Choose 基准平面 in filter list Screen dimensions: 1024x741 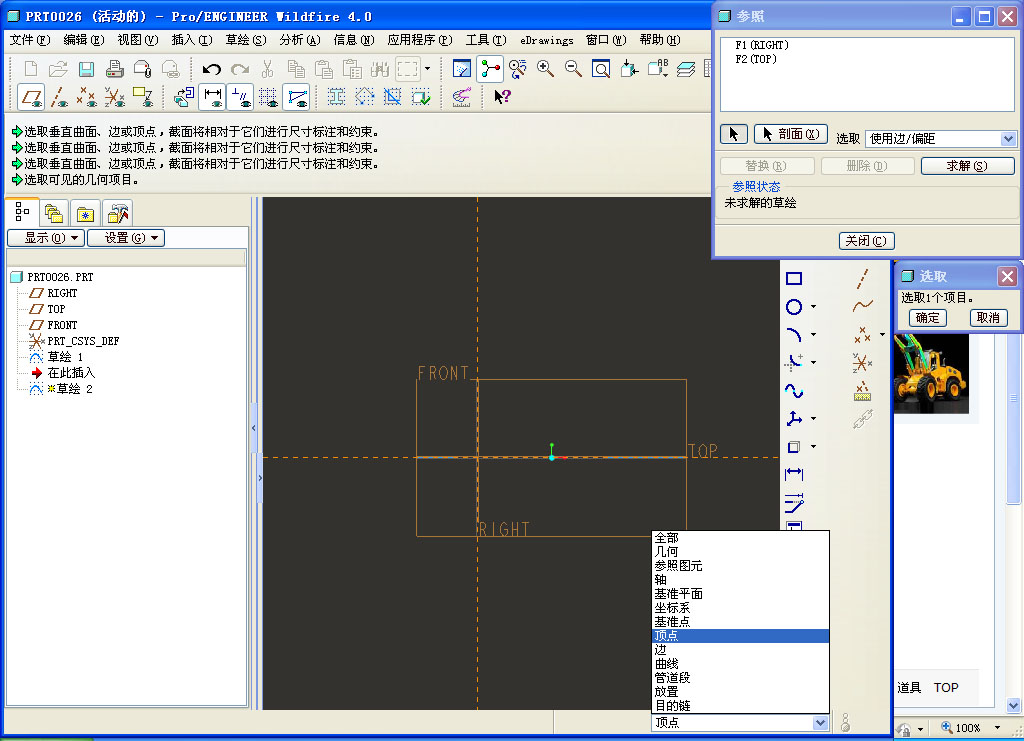pos(741,593)
